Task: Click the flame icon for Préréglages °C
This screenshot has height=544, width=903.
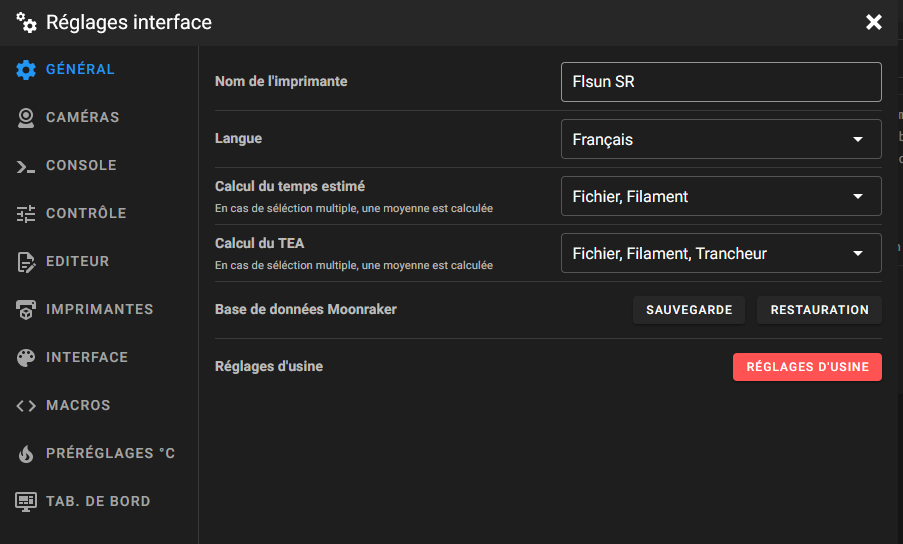Action: pos(26,454)
